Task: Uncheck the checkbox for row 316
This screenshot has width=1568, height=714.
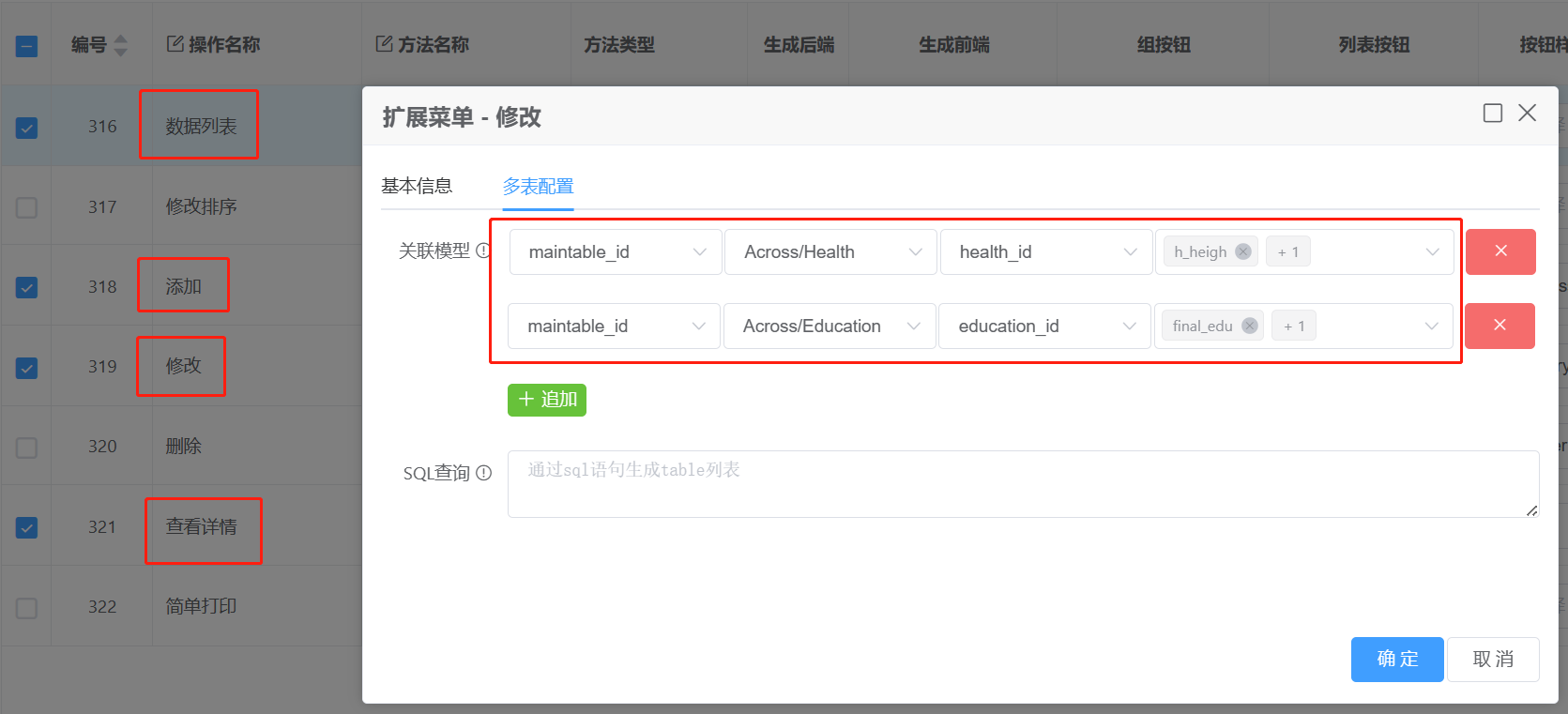Action: (27, 128)
